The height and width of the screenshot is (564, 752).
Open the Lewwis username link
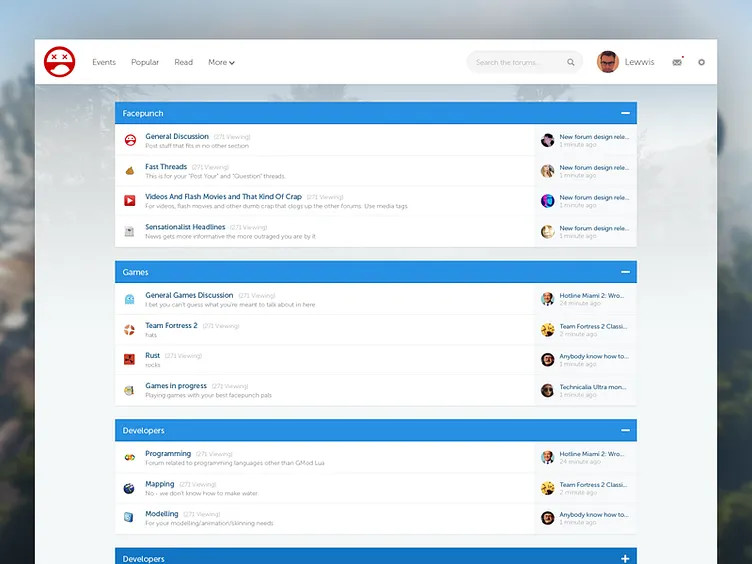coord(639,62)
